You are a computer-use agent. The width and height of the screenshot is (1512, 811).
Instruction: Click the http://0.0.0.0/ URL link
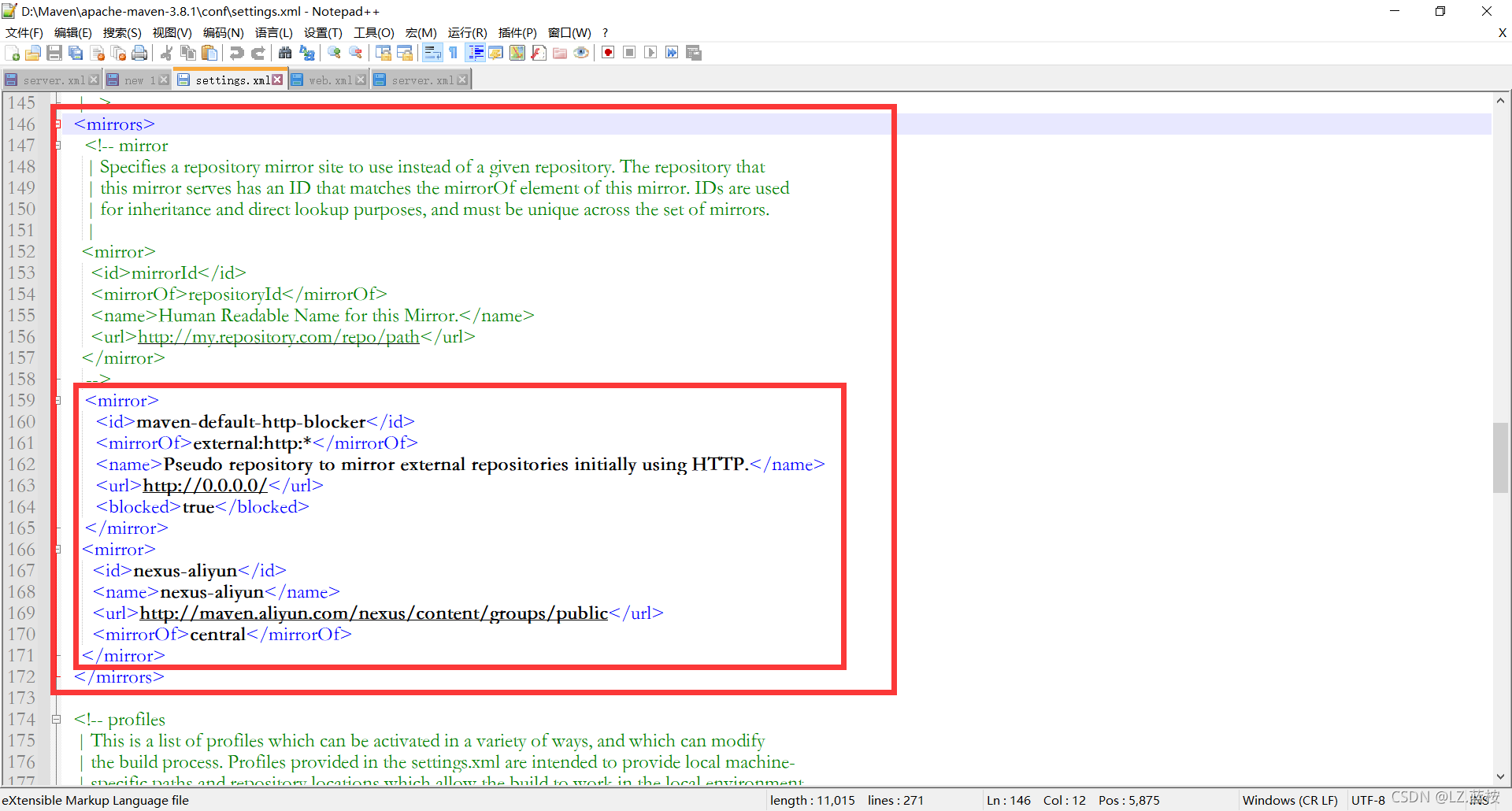click(205, 486)
